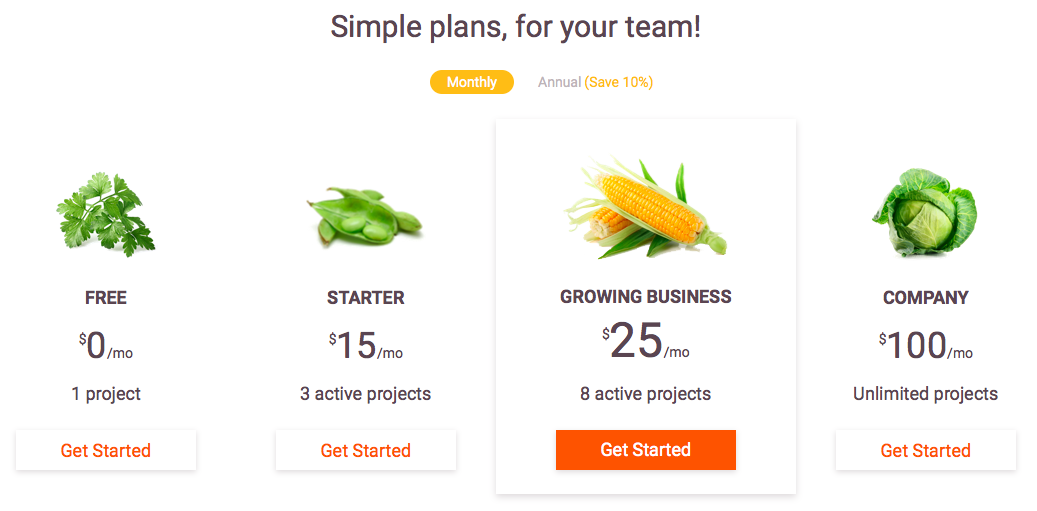
Task: Get Started with the Starter plan
Action: (366, 450)
